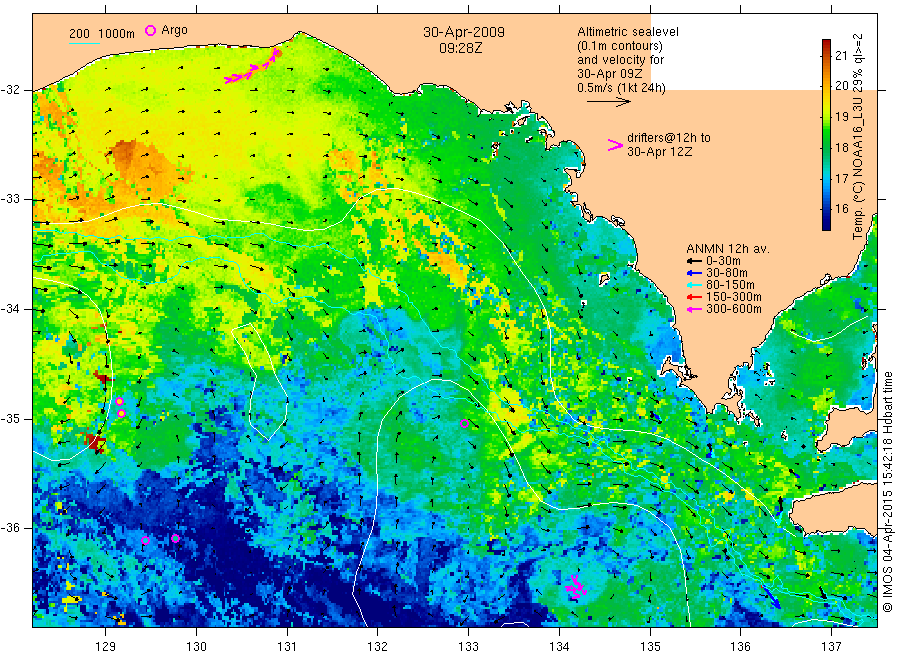Click the 17 label on the color bar
The width and height of the screenshot is (900, 660).
click(x=841, y=178)
